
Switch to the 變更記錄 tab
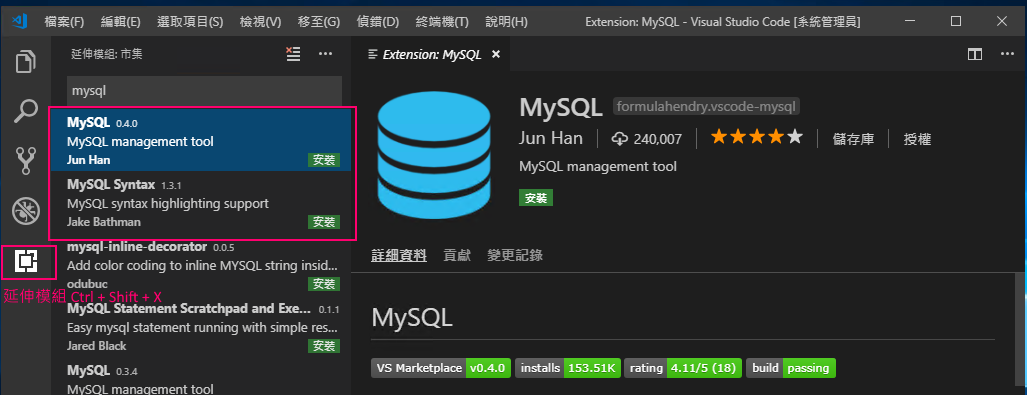515,255
